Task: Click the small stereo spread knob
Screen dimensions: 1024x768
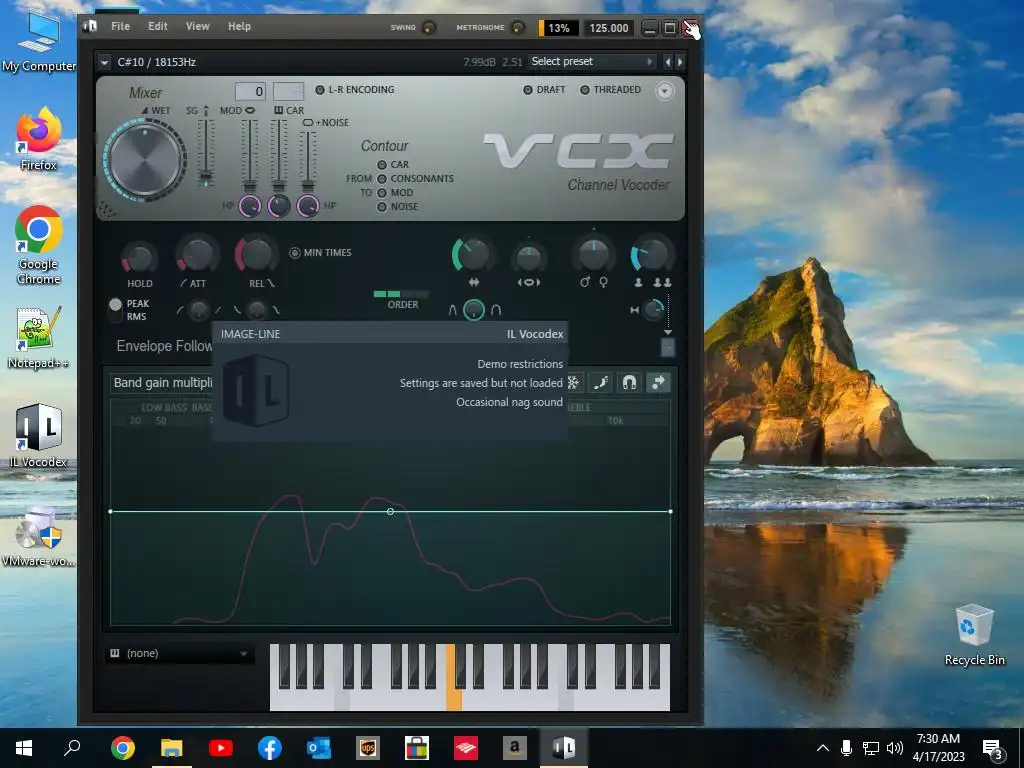Action: tap(654, 310)
